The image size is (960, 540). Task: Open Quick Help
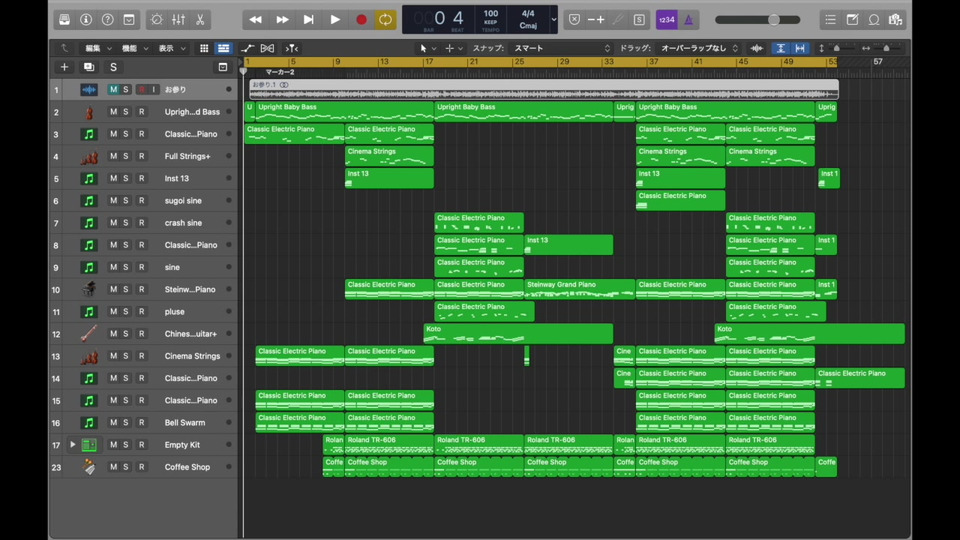point(107,20)
